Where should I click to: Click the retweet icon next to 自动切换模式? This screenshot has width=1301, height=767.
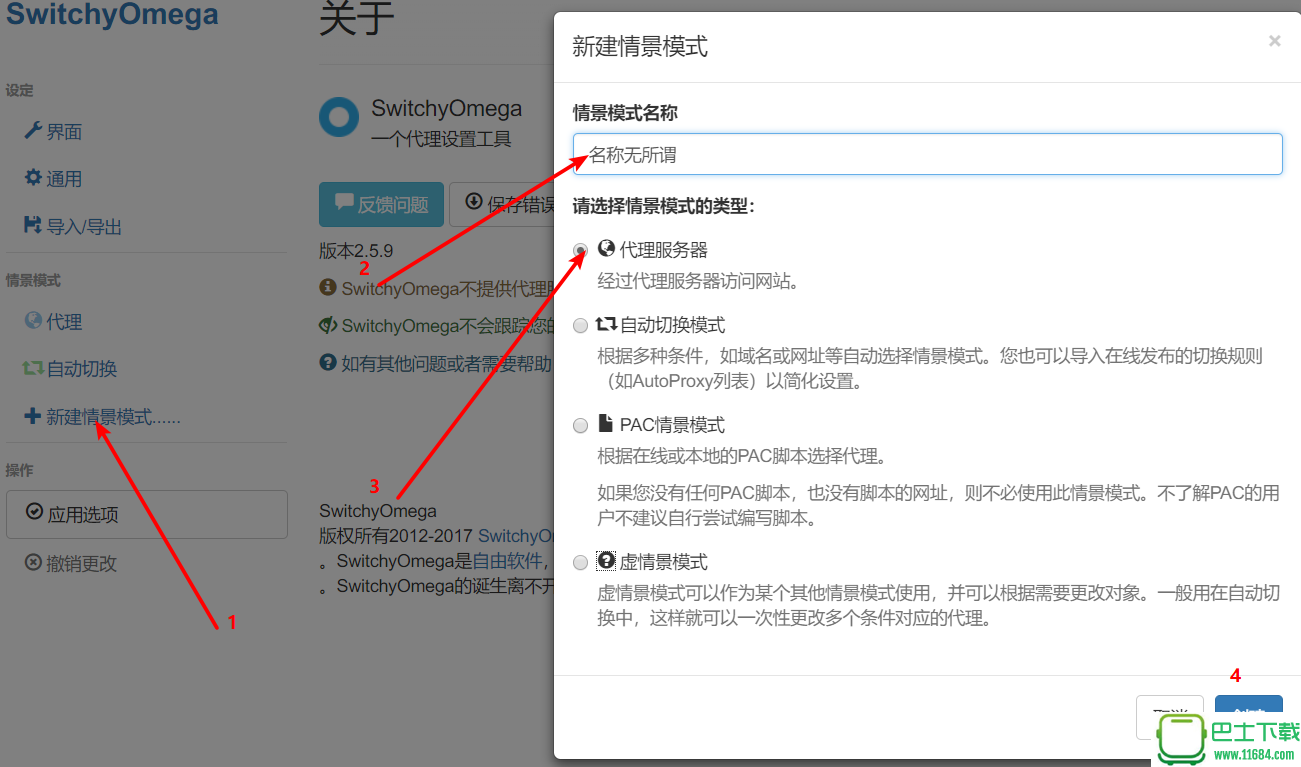(606, 324)
